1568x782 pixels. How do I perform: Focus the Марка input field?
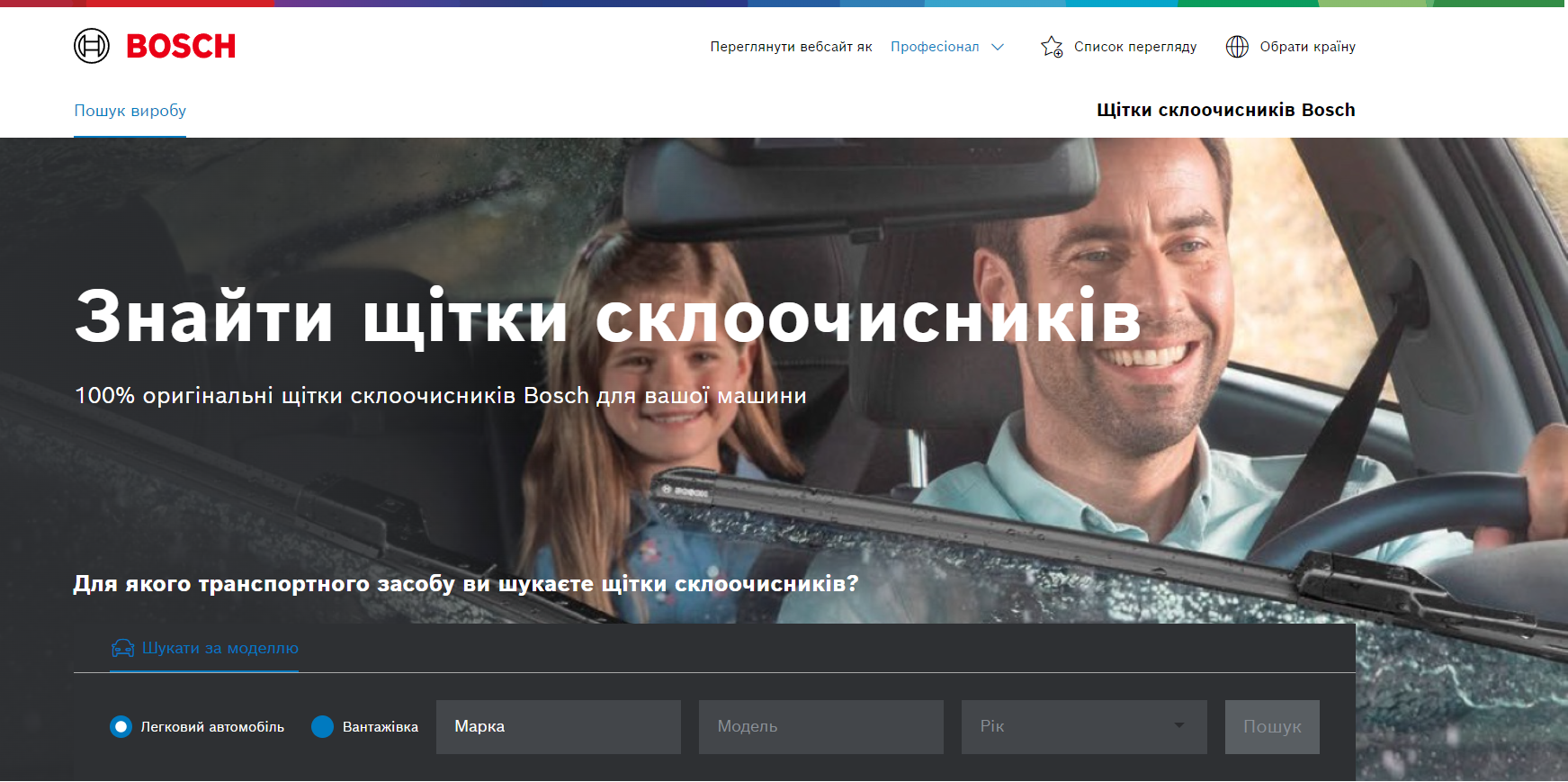coord(559,727)
